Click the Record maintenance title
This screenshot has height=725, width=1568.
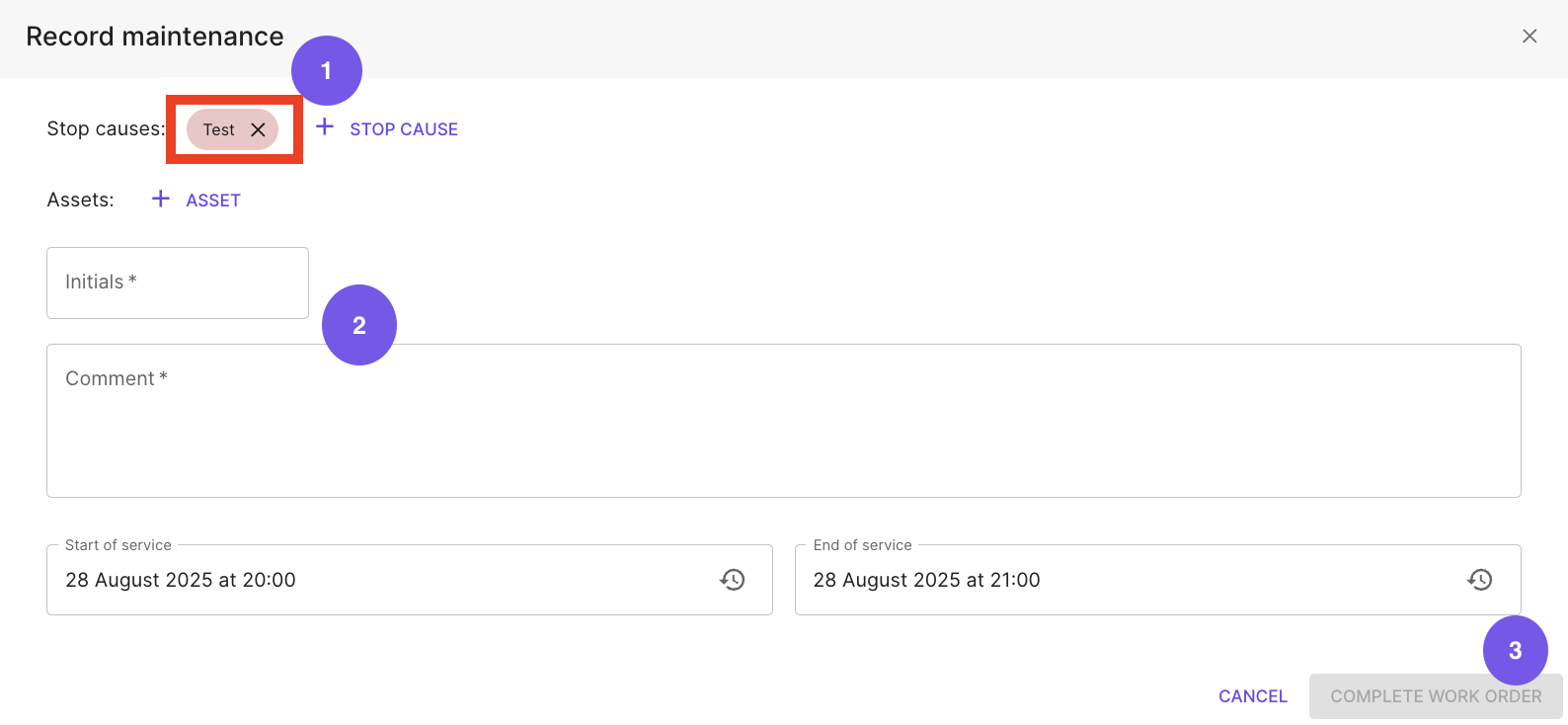click(x=155, y=37)
